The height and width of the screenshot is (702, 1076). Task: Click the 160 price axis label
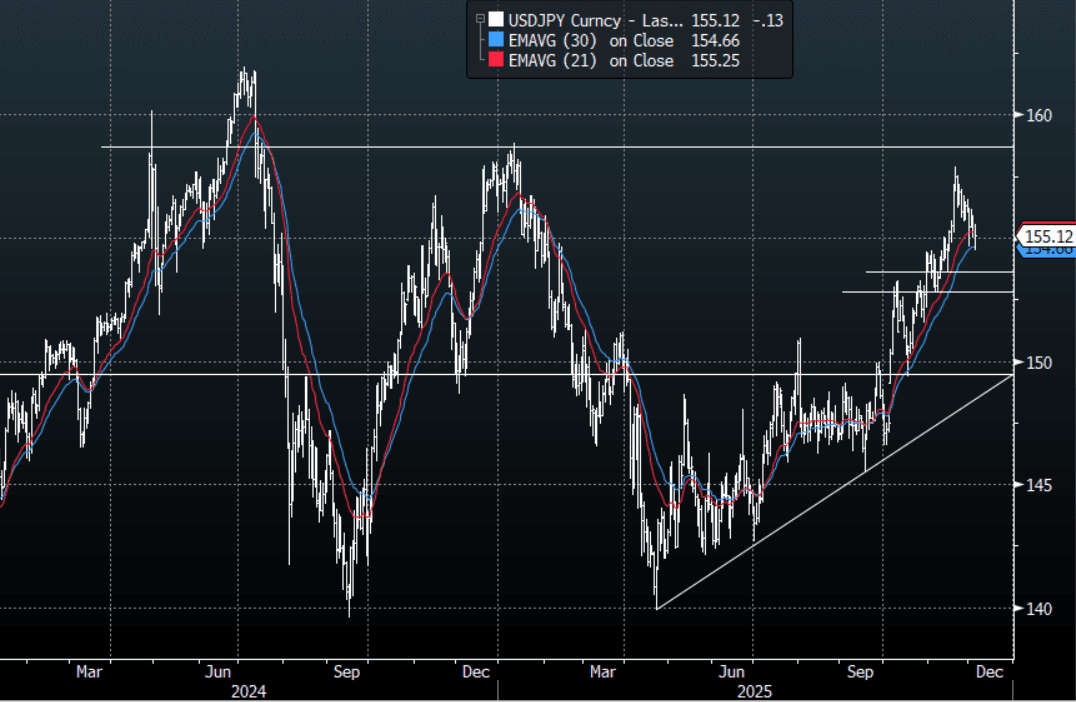1039,115
